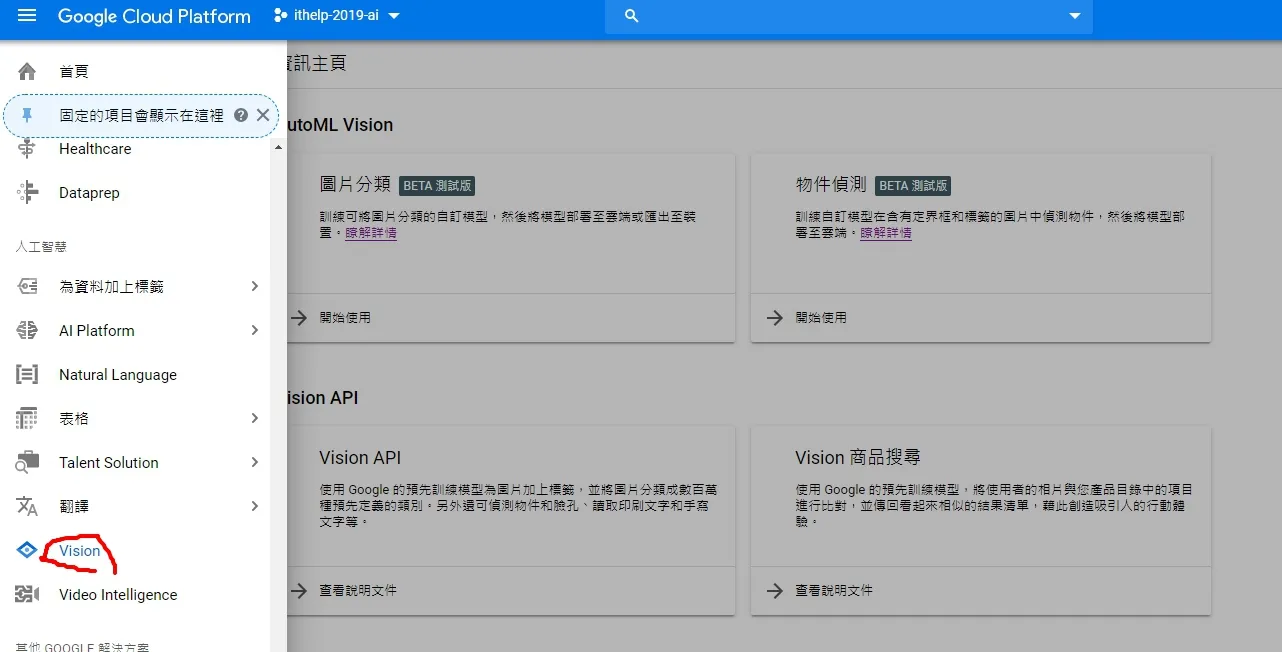Expand the search bar dropdown arrow
Viewport: 1282px width, 652px height.
(x=1075, y=16)
